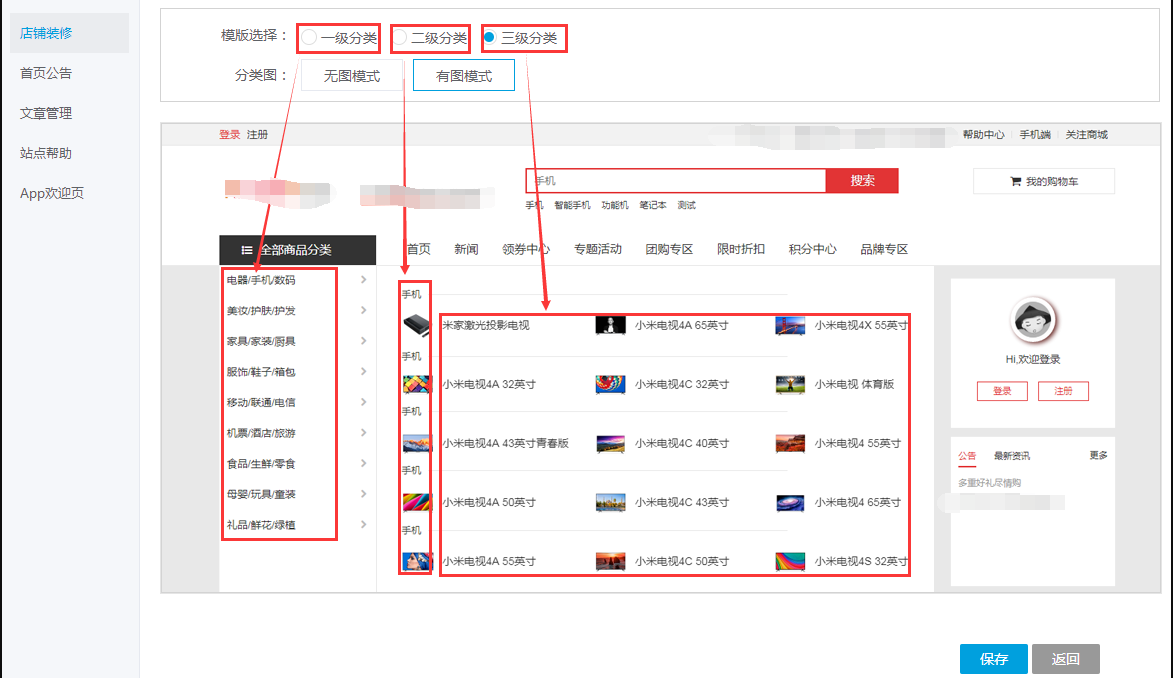Viewport: 1173px width, 678px height.
Task: Click the 小米电视4C 32英寸 product thumbnail
Action: [610, 385]
